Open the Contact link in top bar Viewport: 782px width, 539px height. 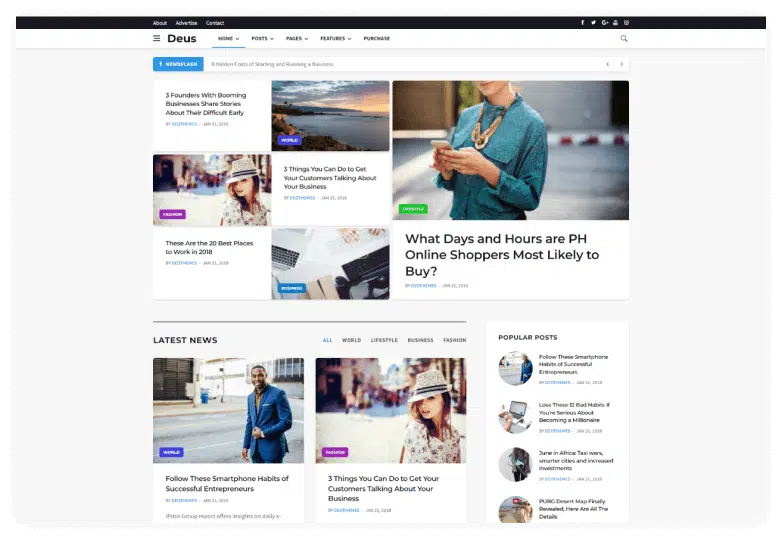pos(215,23)
